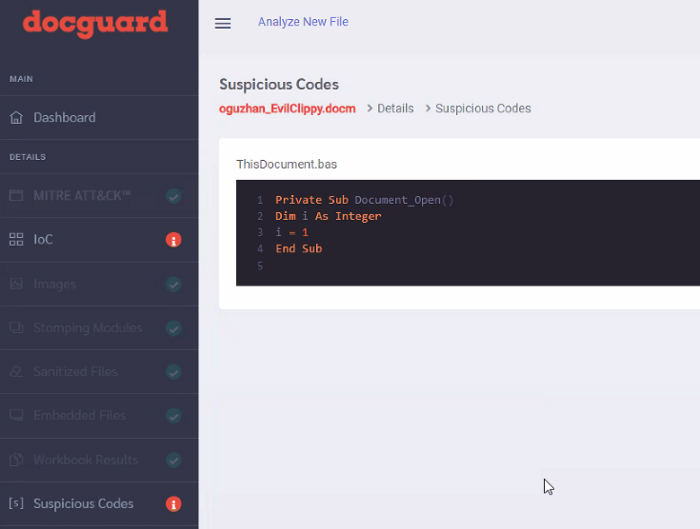
Task: Click Embedded Files green check badge
Action: pyautogui.click(x=174, y=416)
